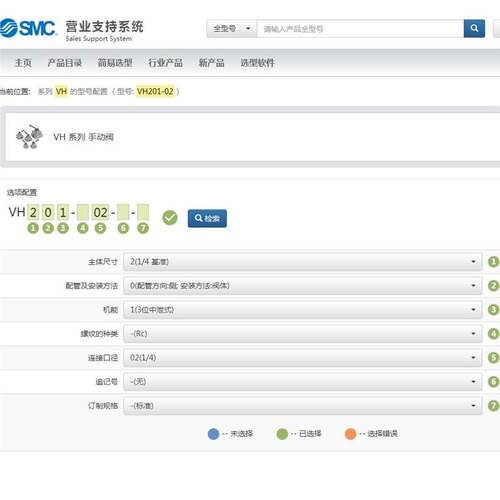Viewport: 500px width, 500px height.
Task: Open 行业产品 menu item
Action: pyautogui.click(x=166, y=63)
